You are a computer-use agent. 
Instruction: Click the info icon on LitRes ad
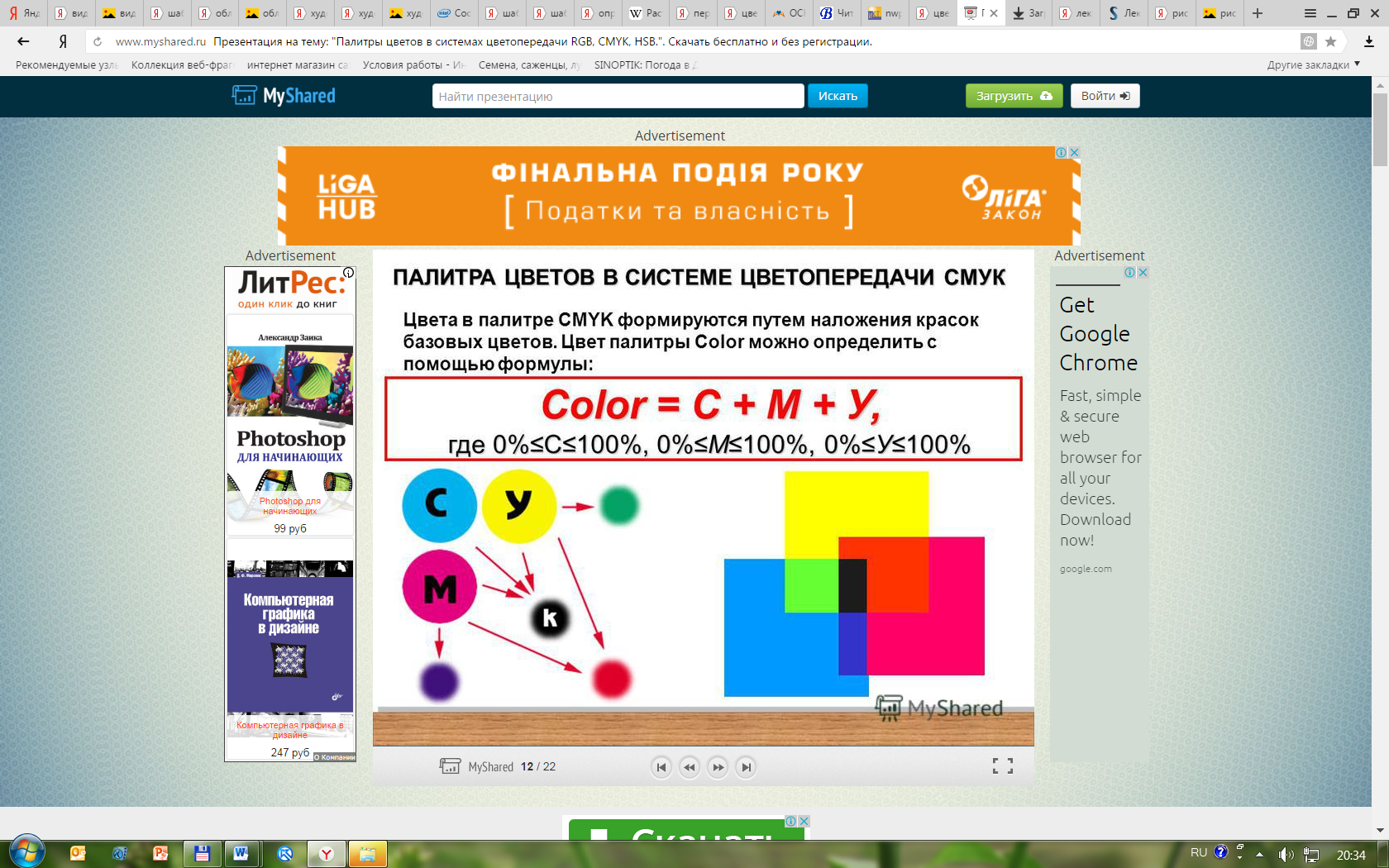click(x=349, y=272)
